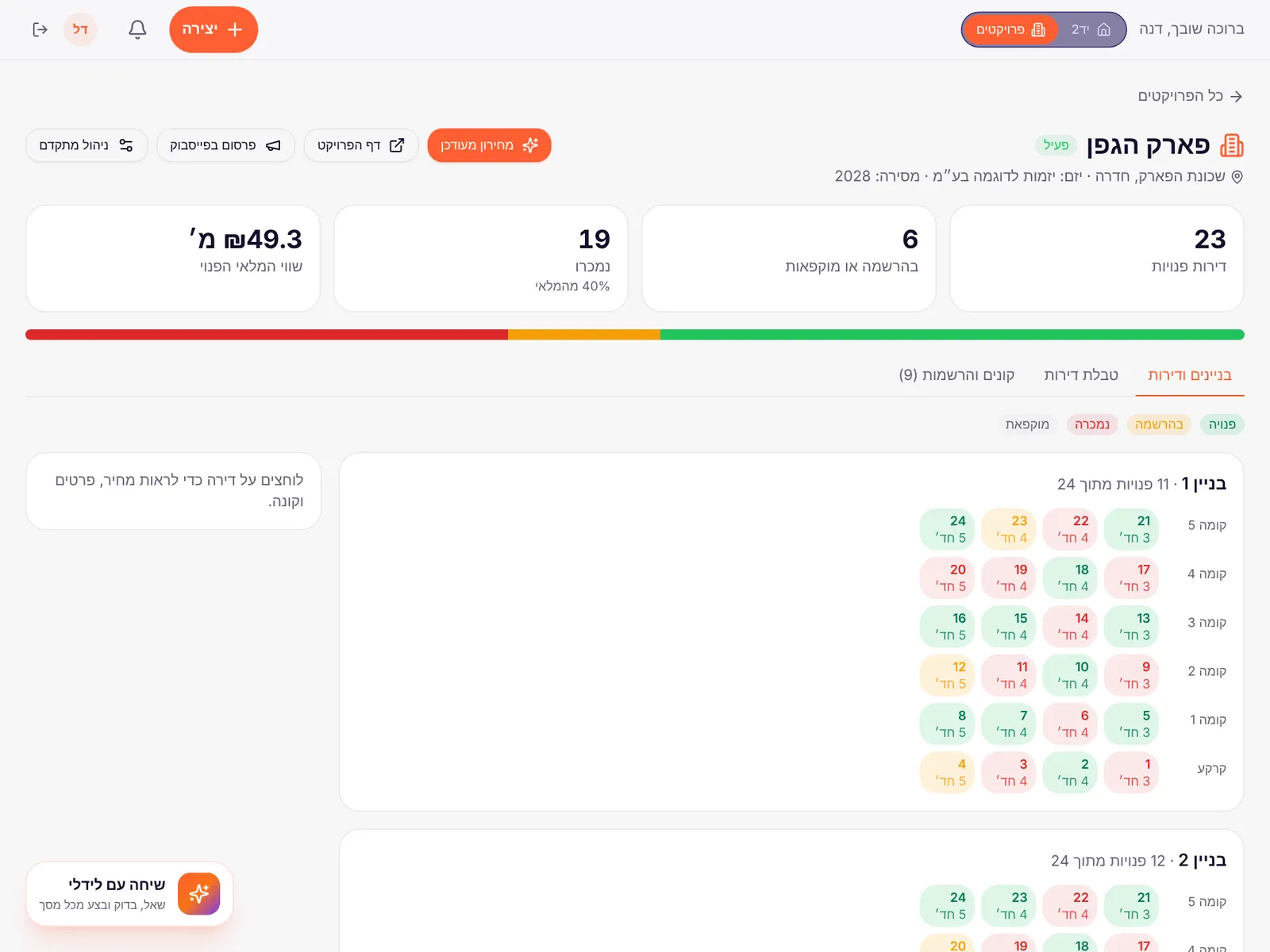The height and width of the screenshot is (952, 1270).
Task: Click the פעיל status badge
Action: (1056, 145)
